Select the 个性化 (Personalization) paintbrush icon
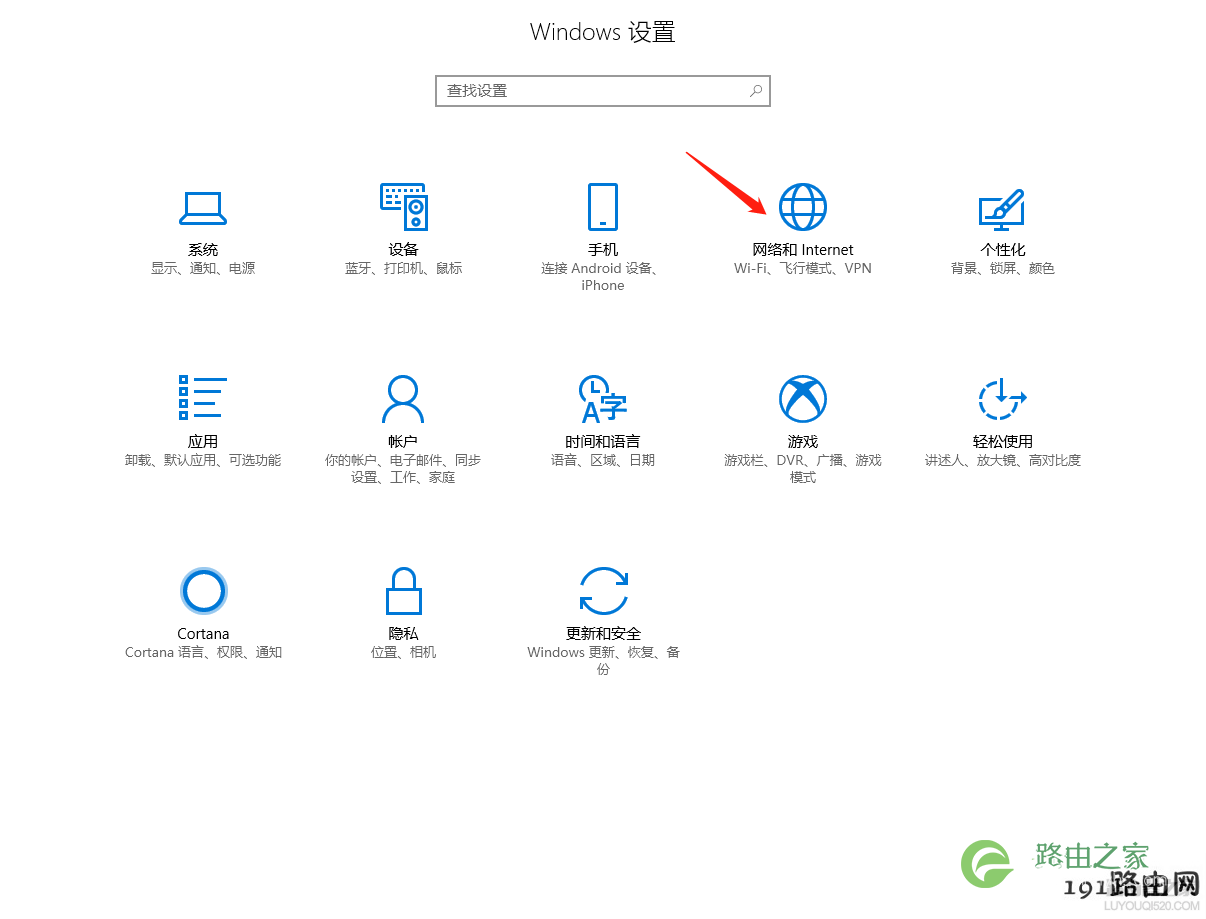Screen dimensions: 1206x919 [x=1002, y=208]
